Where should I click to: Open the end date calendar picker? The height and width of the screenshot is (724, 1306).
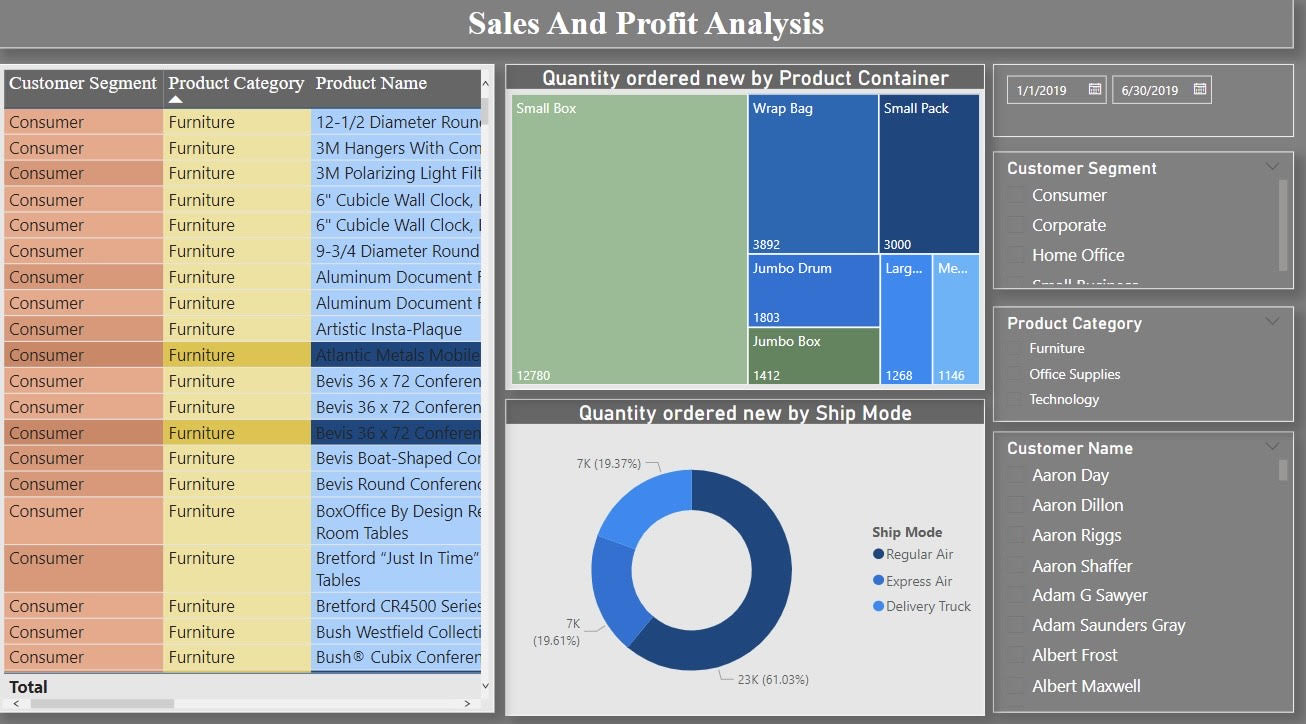click(1201, 89)
